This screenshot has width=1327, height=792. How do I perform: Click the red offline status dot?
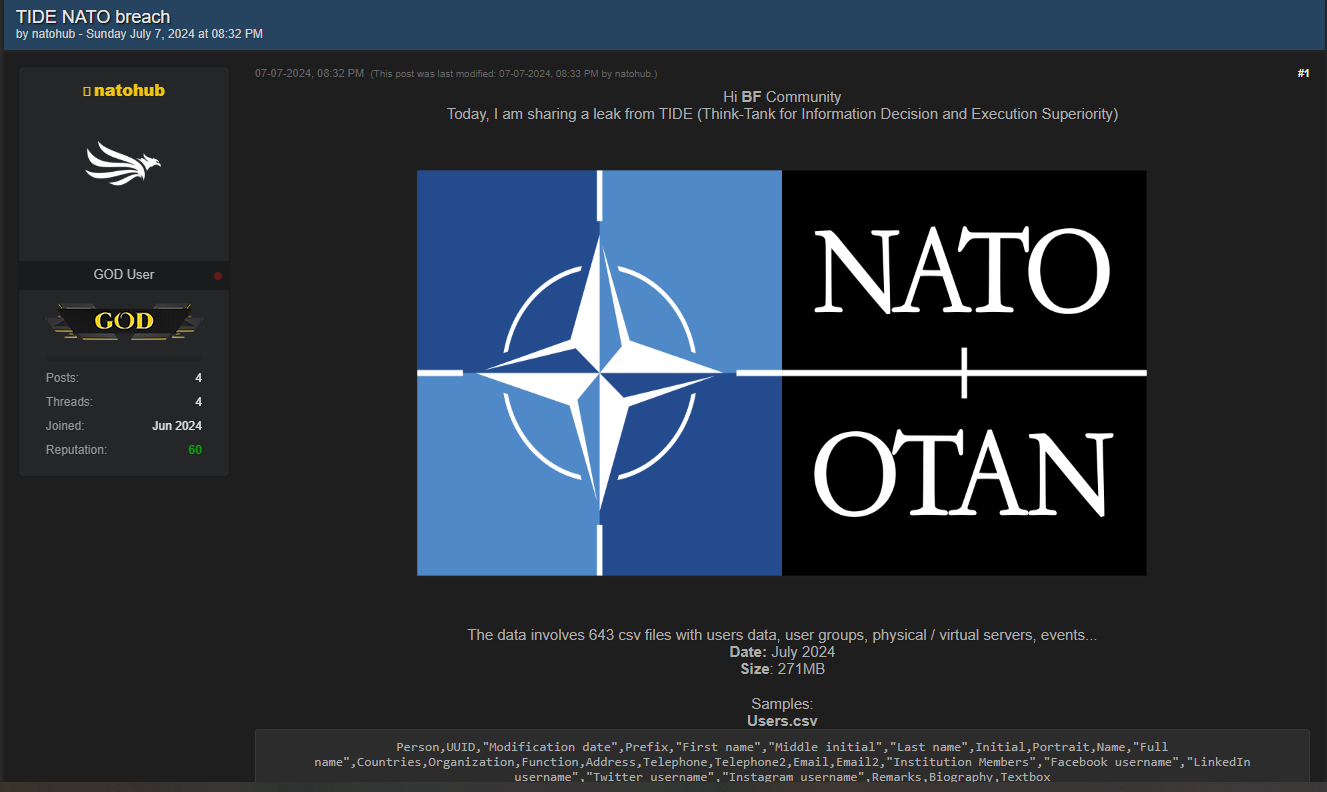tap(218, 276)
